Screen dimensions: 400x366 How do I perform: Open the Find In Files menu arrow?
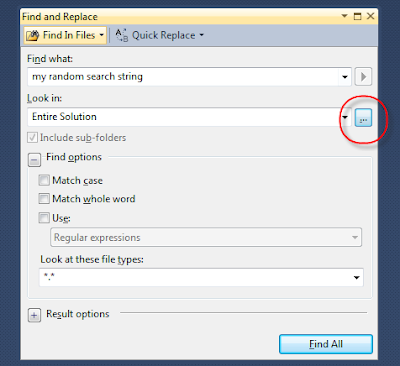pos(102,35)
